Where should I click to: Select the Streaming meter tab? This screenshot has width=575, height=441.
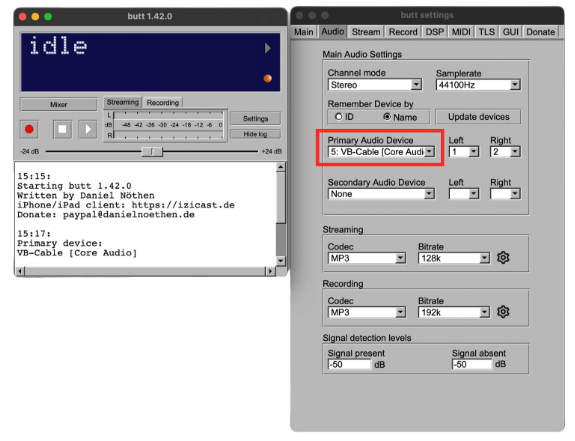coord(123,102)
